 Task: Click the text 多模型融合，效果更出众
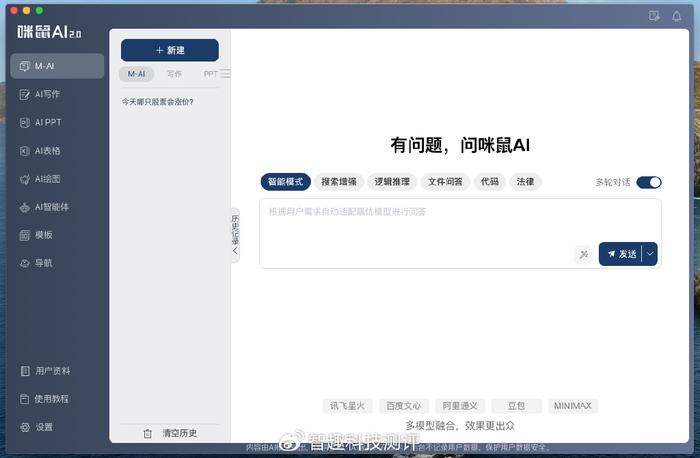(460, 425)
